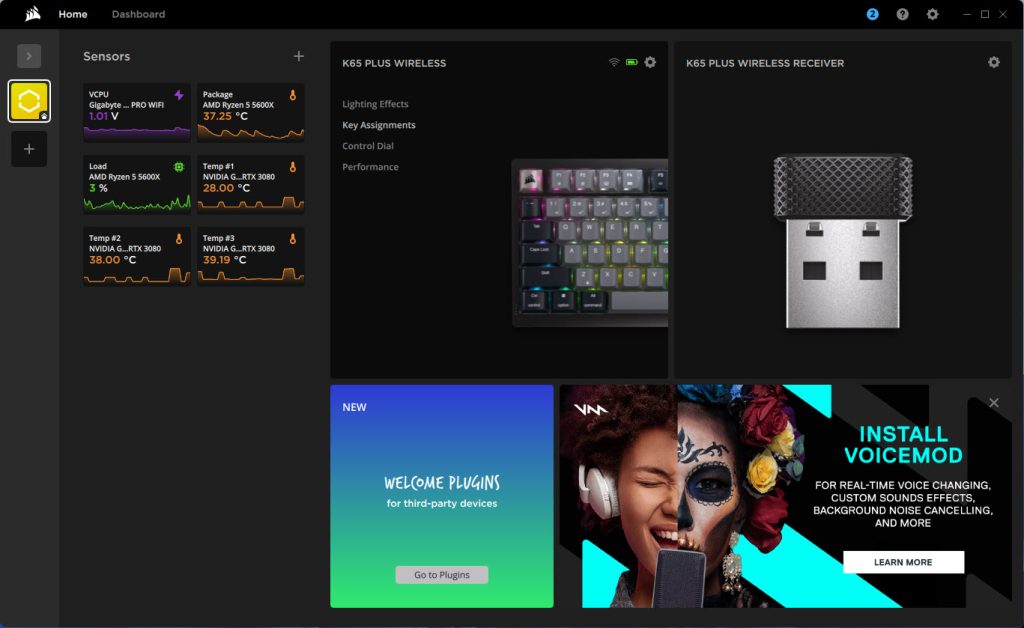1024x628 pixels.
Task: Expand the left sidebar with arrow
Action: point(29,56)
